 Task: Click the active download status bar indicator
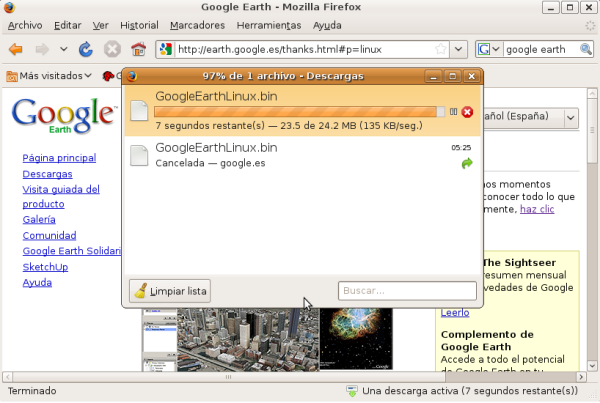click(467, 391)
